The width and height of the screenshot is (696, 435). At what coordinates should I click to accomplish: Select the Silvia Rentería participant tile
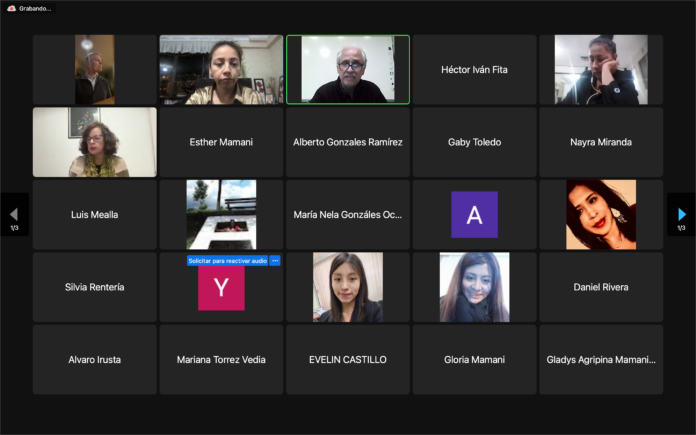(95, 287)
